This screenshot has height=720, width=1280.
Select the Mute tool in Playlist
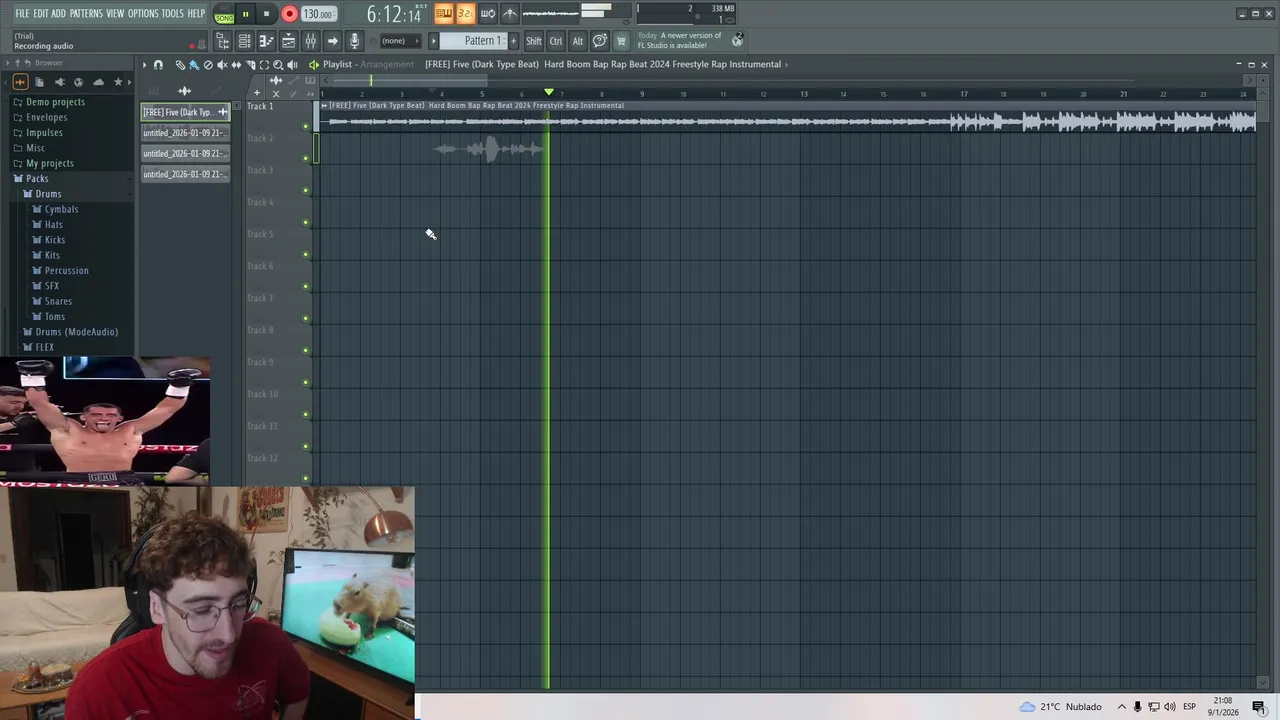pos(222,64)
